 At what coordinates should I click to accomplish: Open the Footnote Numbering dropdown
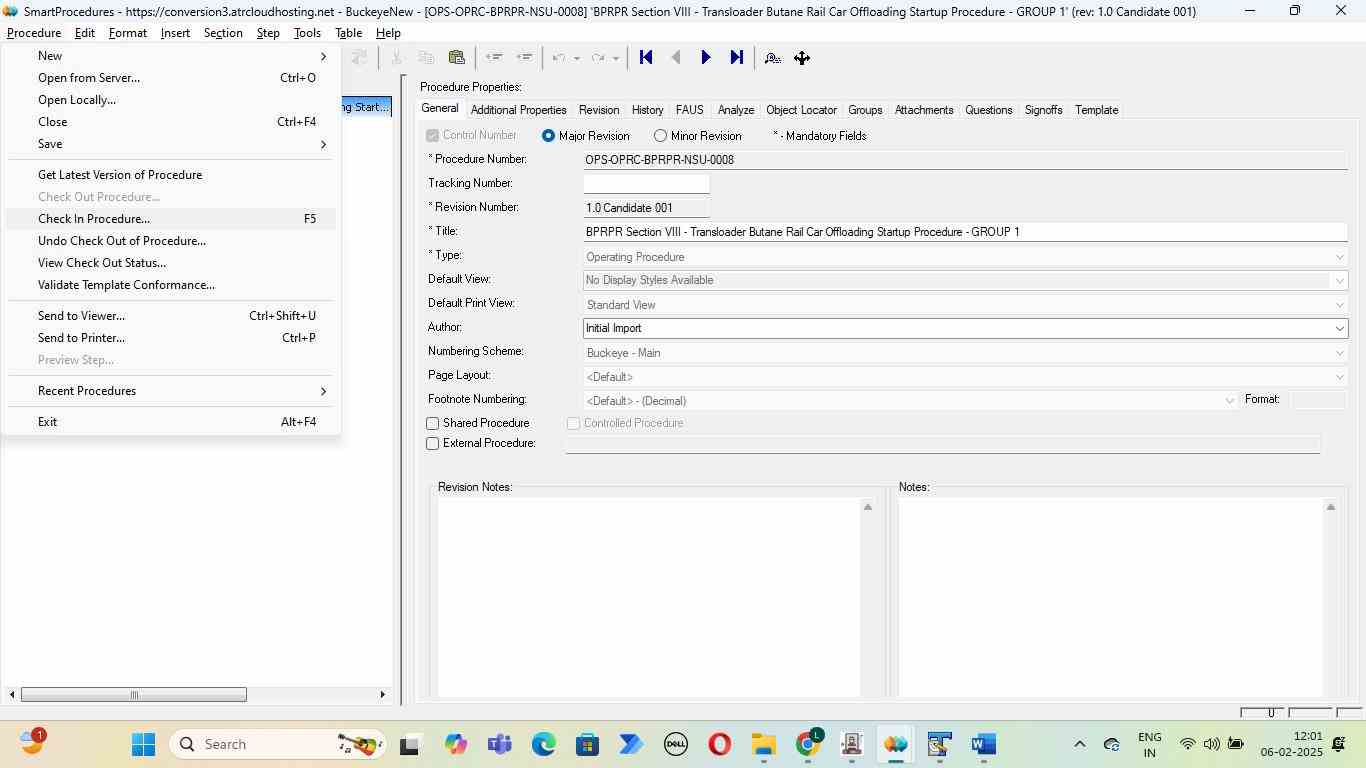pyautogui.click(x=1229, y=401)
